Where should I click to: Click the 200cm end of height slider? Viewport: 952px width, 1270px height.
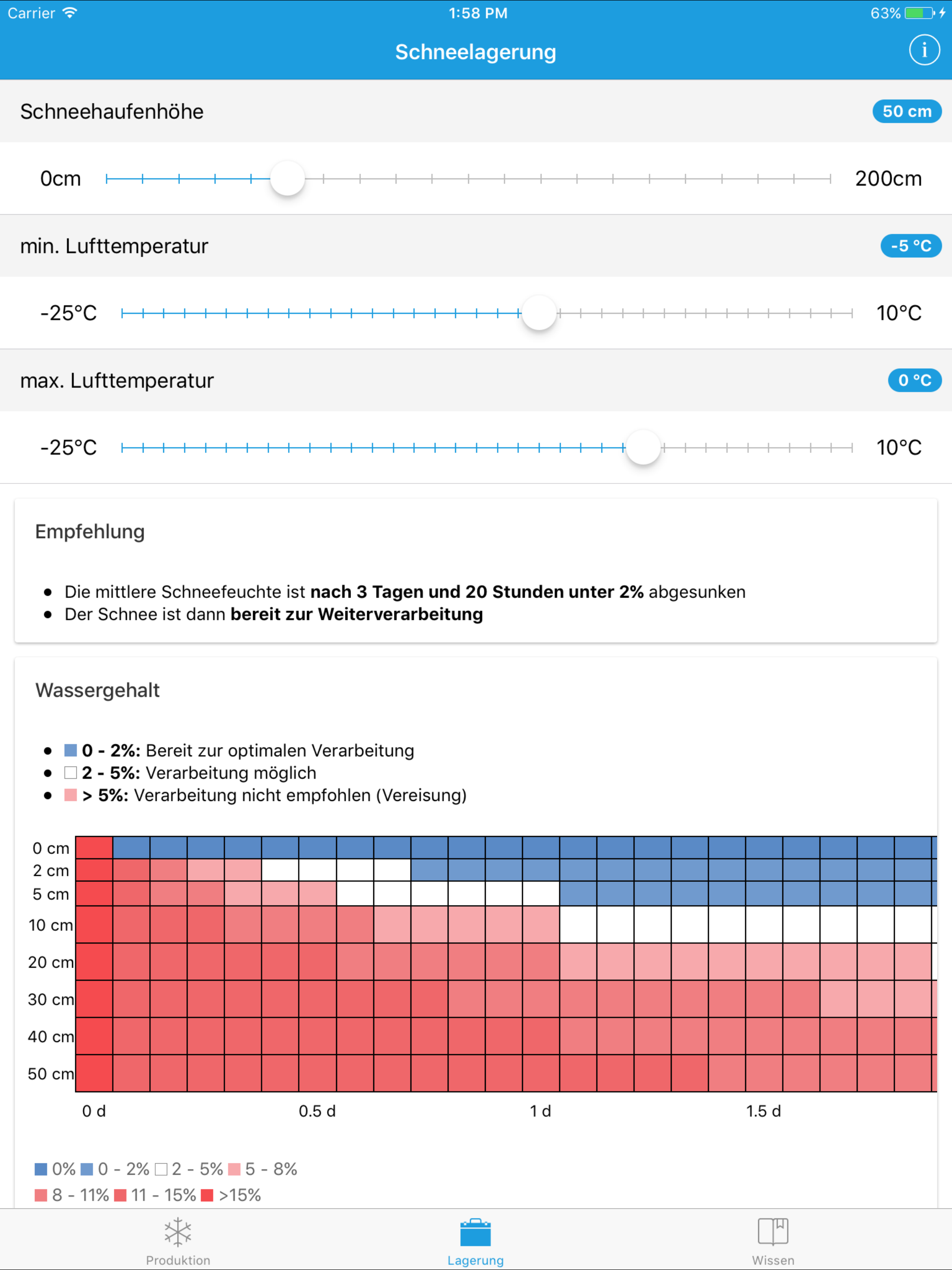(888, 179)
